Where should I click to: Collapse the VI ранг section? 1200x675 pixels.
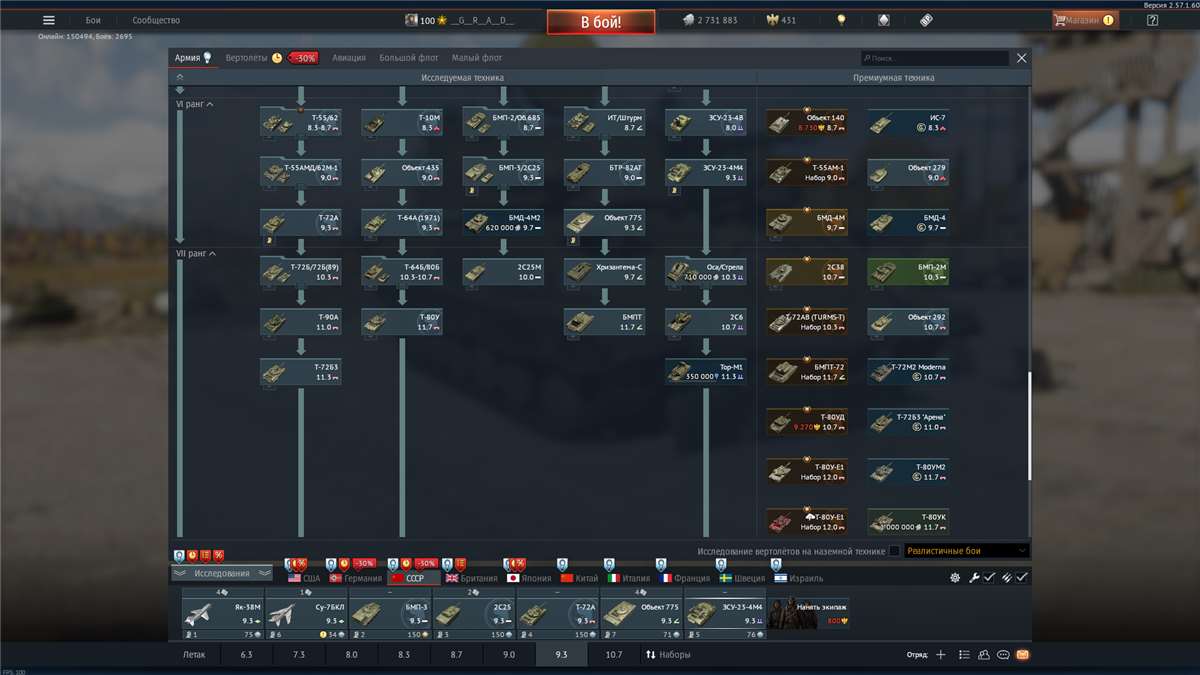click(x=196, y=104)
